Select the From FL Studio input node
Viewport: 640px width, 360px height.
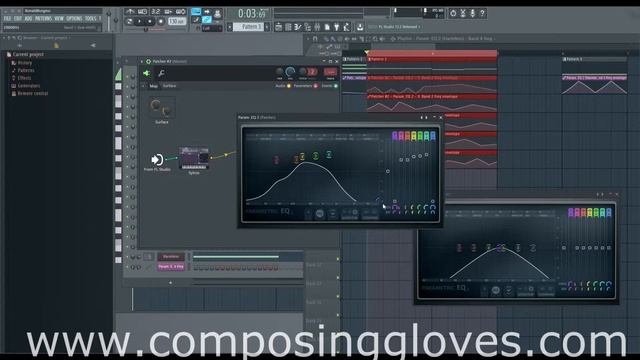(x=157, y=160)
